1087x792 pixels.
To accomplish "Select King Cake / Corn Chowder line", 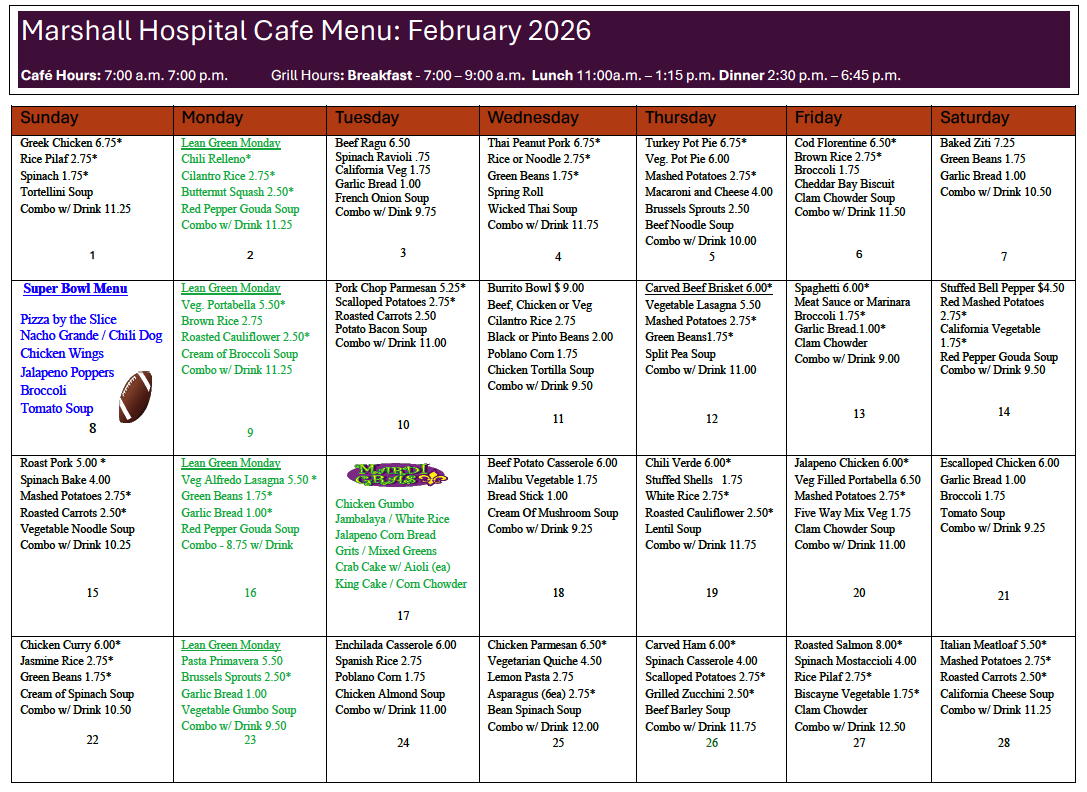I will tap(401, 584).
